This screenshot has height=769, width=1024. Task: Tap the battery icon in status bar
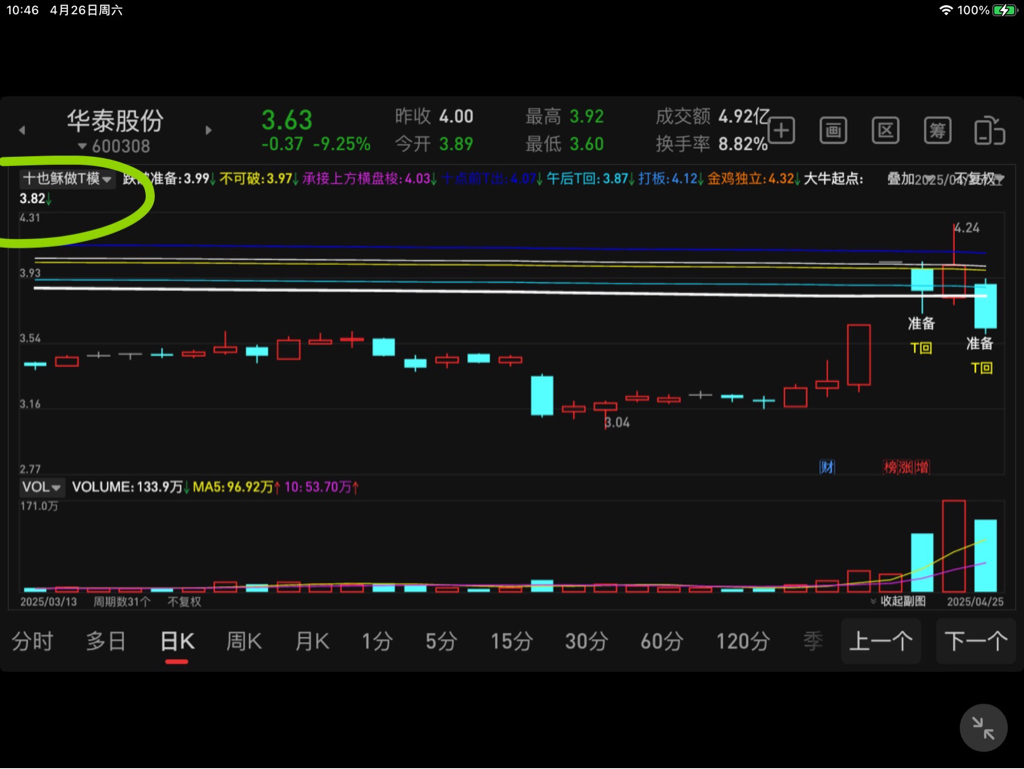pyautogui.click(x=1004, y=10)
